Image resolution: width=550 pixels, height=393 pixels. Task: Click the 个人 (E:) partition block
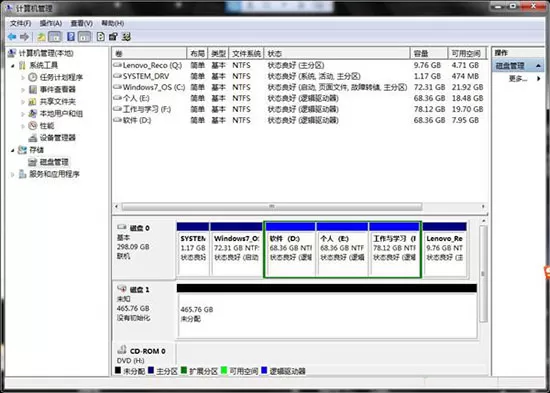point(342,249)
